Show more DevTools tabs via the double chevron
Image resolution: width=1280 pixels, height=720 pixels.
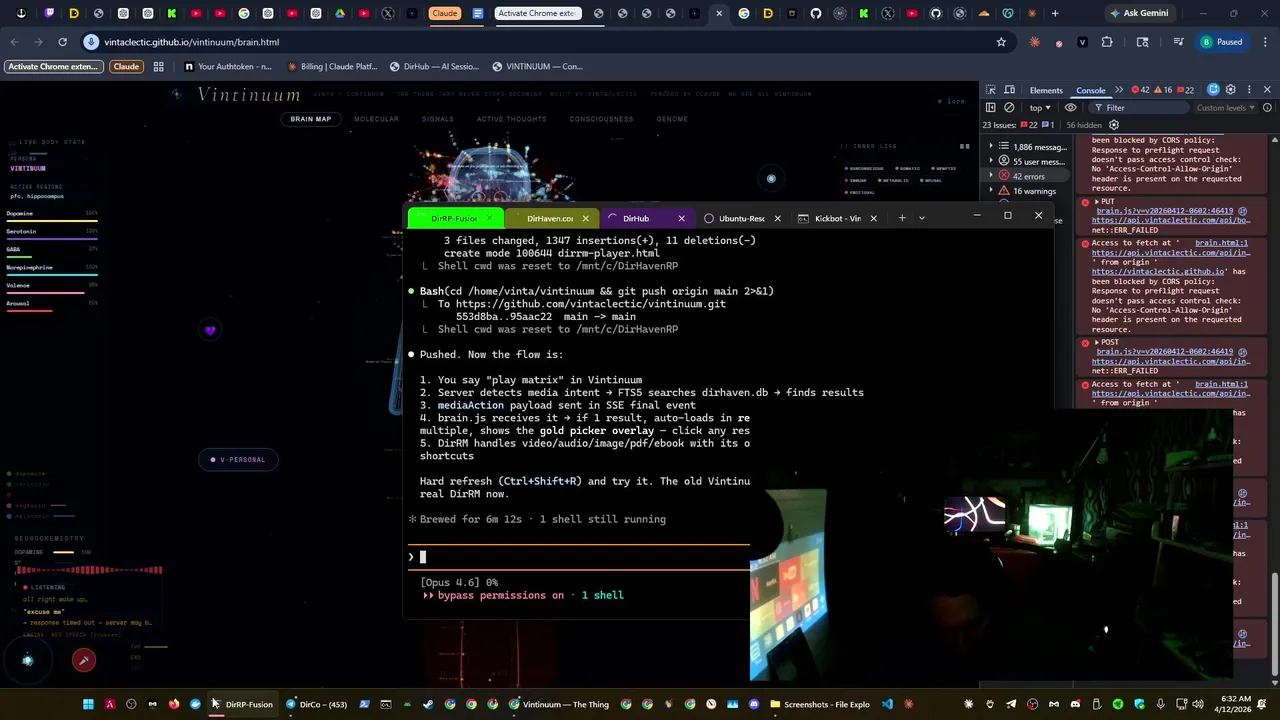[1119, 90]
